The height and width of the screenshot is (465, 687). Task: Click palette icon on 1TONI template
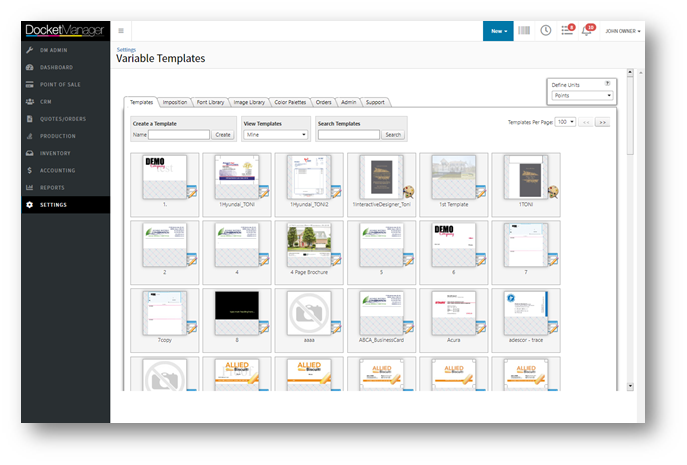coord(553,192)
